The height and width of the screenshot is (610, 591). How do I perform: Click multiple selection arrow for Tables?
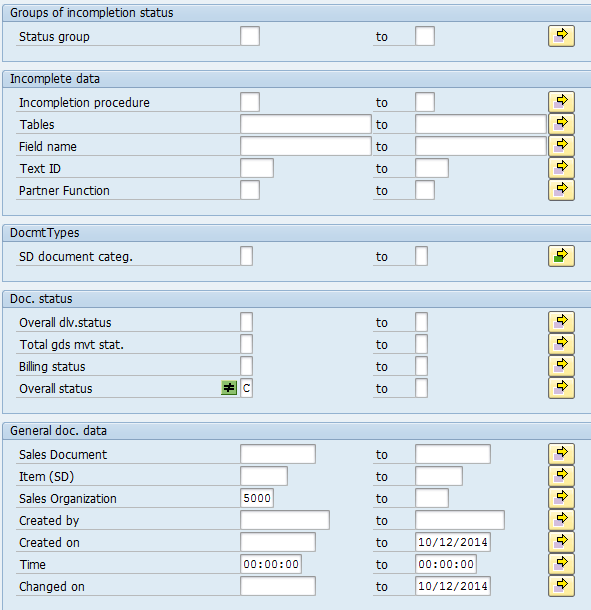[561, 124]
